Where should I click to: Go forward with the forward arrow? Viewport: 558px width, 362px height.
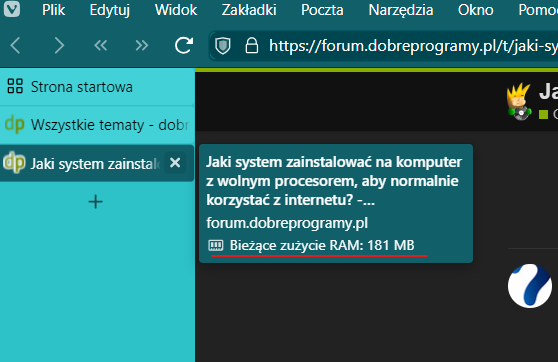(59, 46)
